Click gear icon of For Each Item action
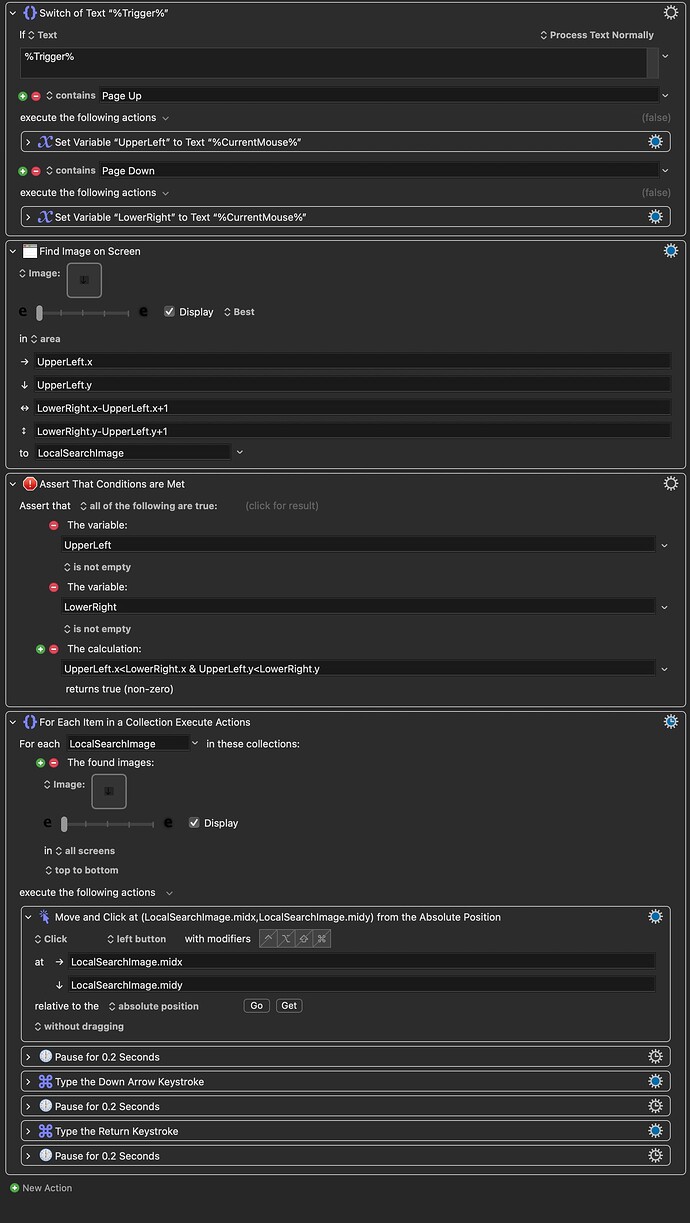 pyautogui.click(x=670, y=722)
